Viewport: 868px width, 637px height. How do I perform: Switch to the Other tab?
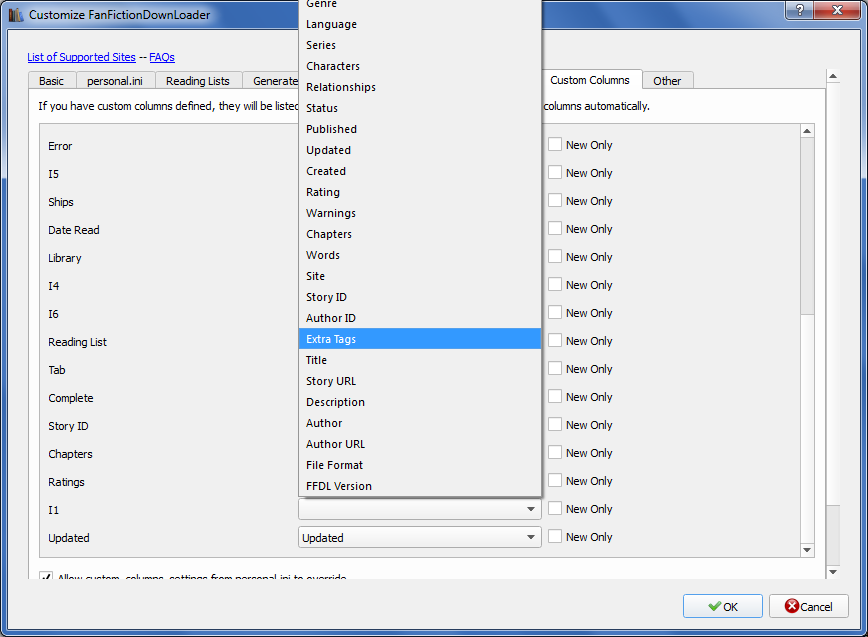point(667,81)
